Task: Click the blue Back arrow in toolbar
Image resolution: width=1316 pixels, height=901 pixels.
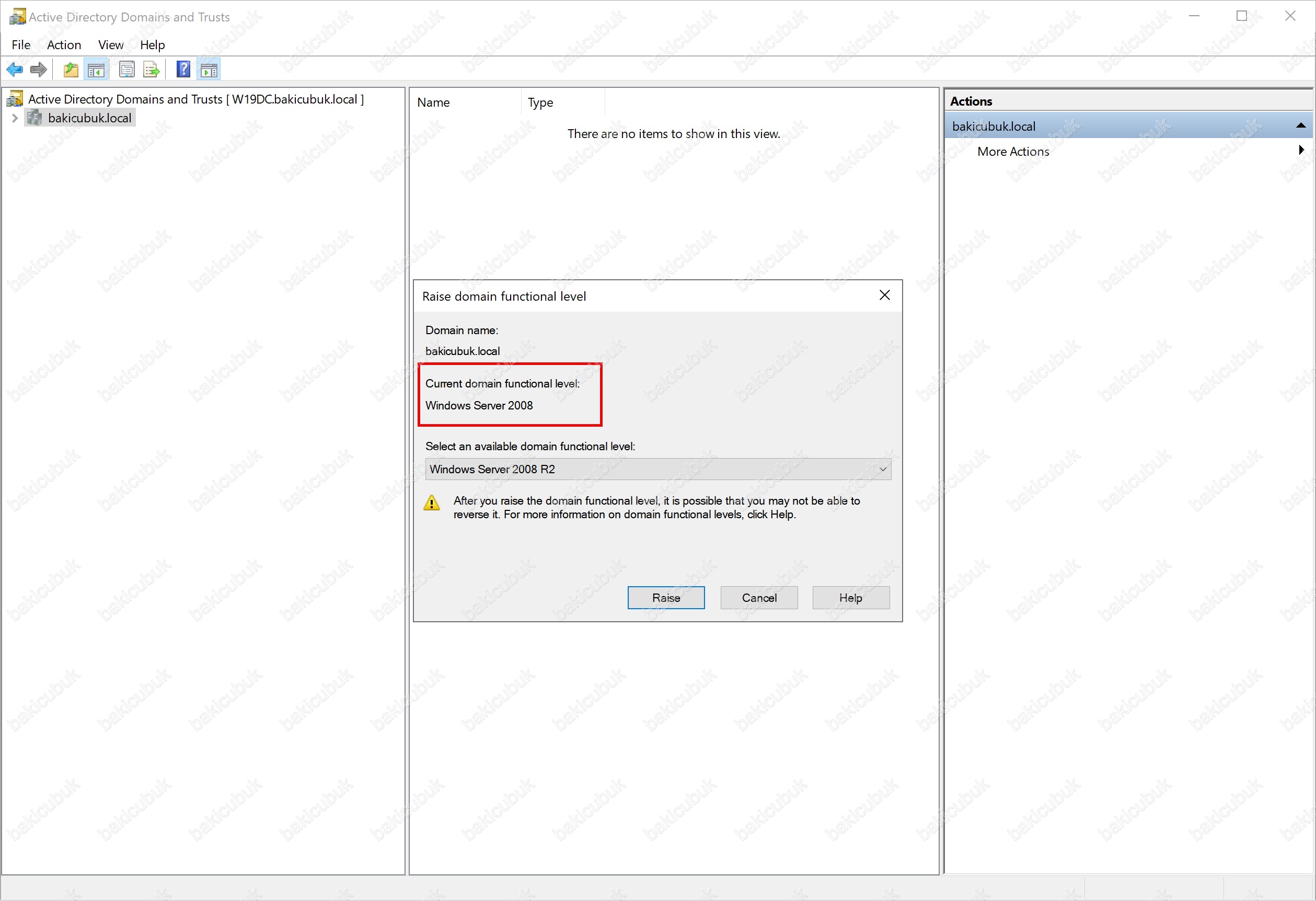Action: point(15,70)
